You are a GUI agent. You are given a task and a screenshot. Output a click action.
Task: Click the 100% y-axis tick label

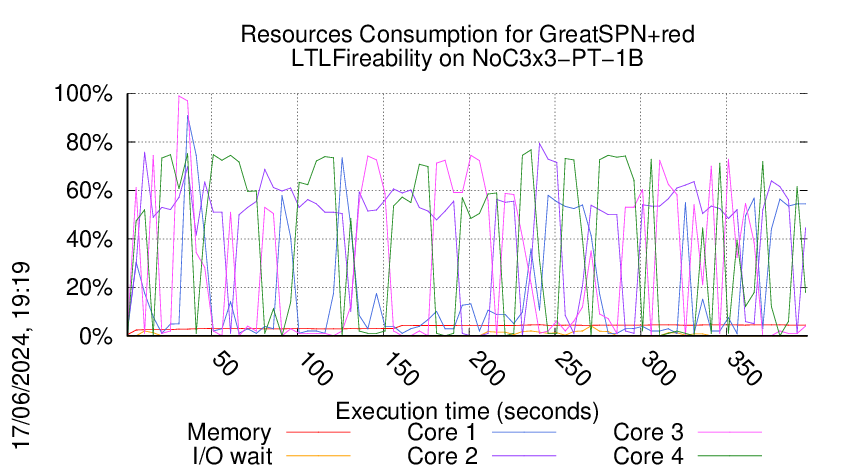(x=83, y=94)
